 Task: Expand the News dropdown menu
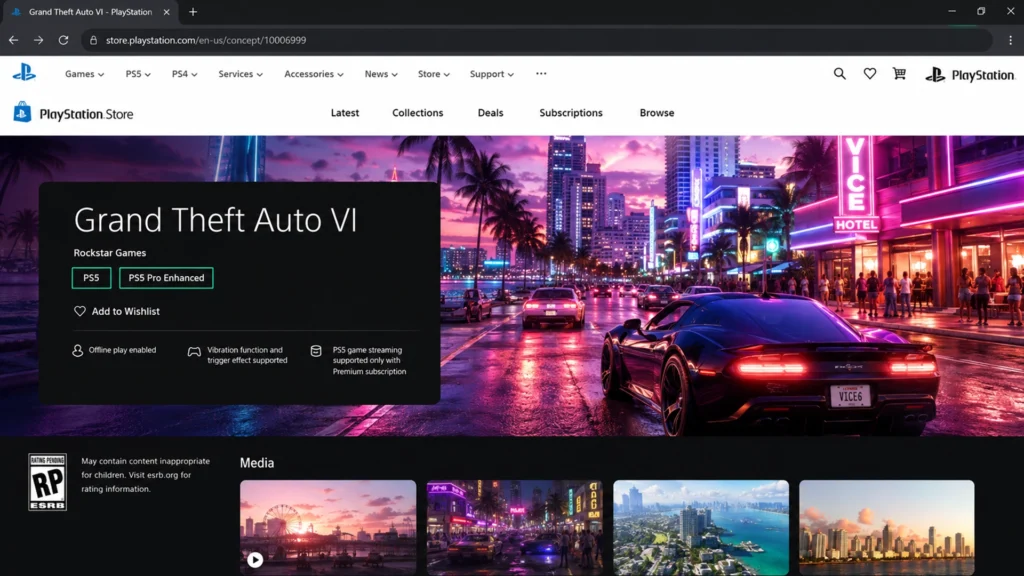381,74
